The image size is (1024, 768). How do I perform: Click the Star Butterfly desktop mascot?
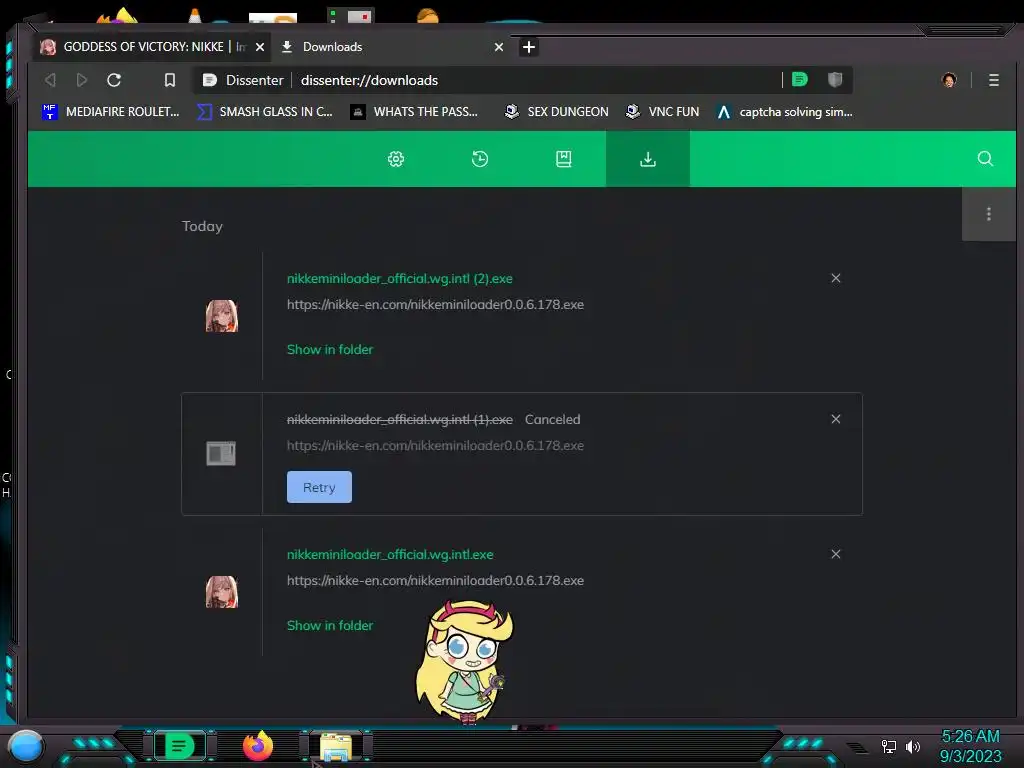click(x=464, y=662)
